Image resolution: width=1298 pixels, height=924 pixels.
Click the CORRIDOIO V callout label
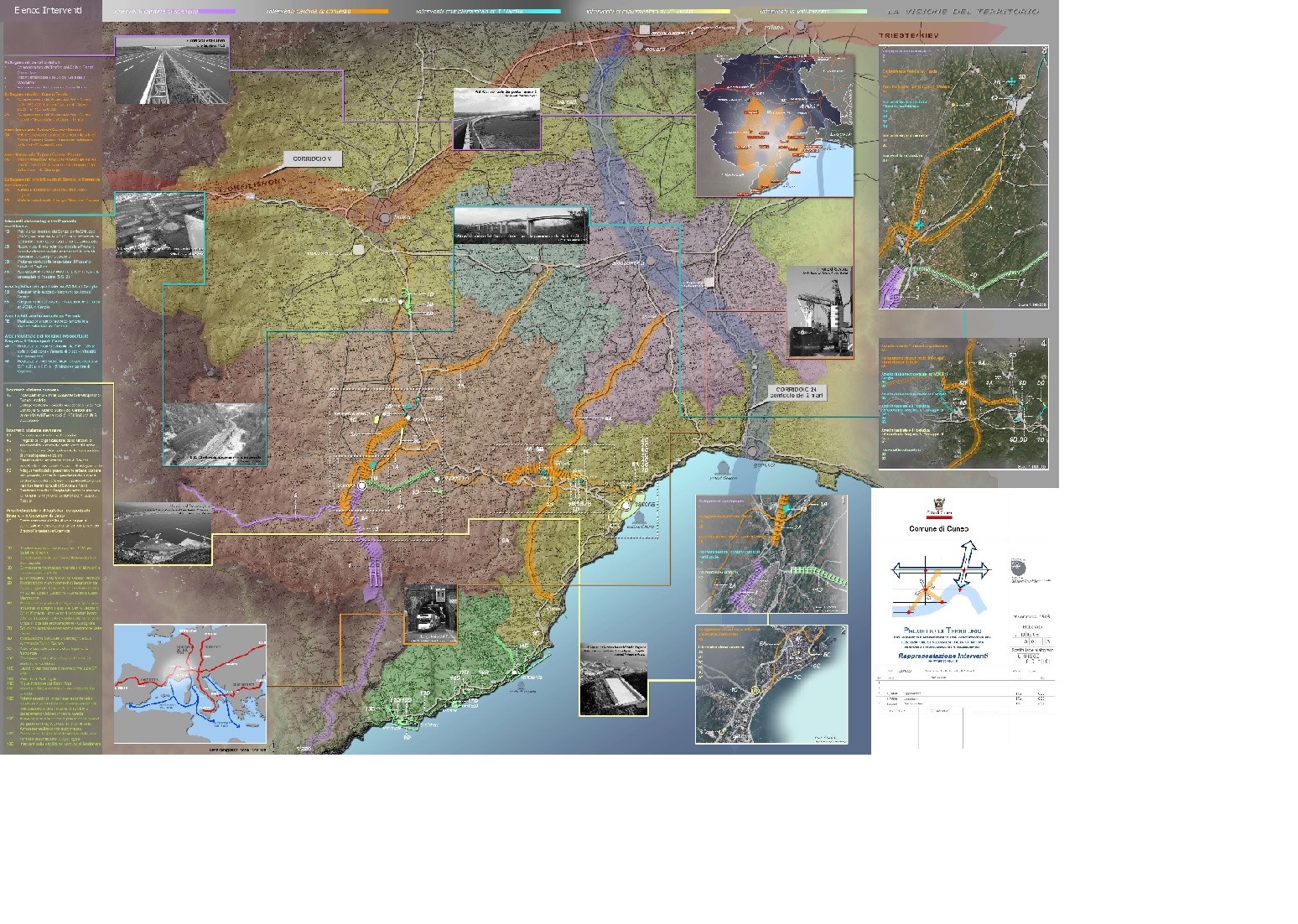pos(312,158)
